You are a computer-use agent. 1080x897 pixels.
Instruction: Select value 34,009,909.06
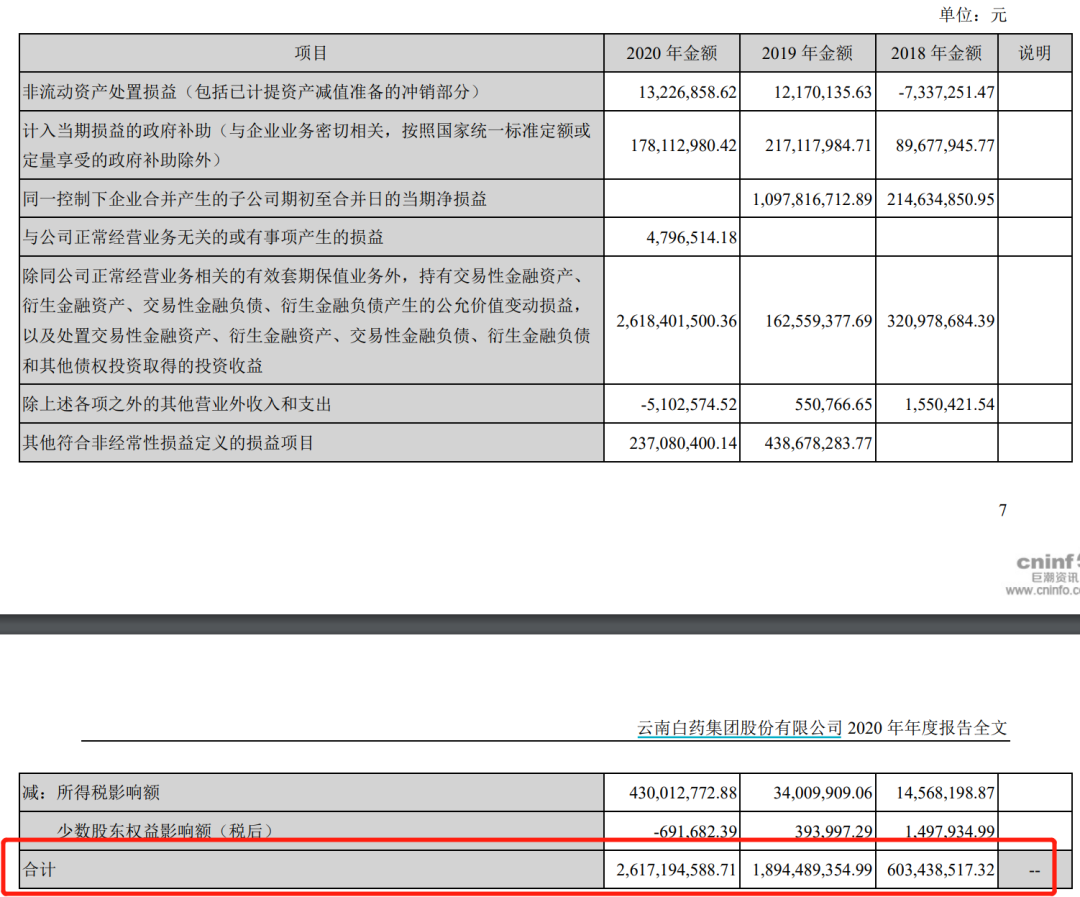pos(822,793)
